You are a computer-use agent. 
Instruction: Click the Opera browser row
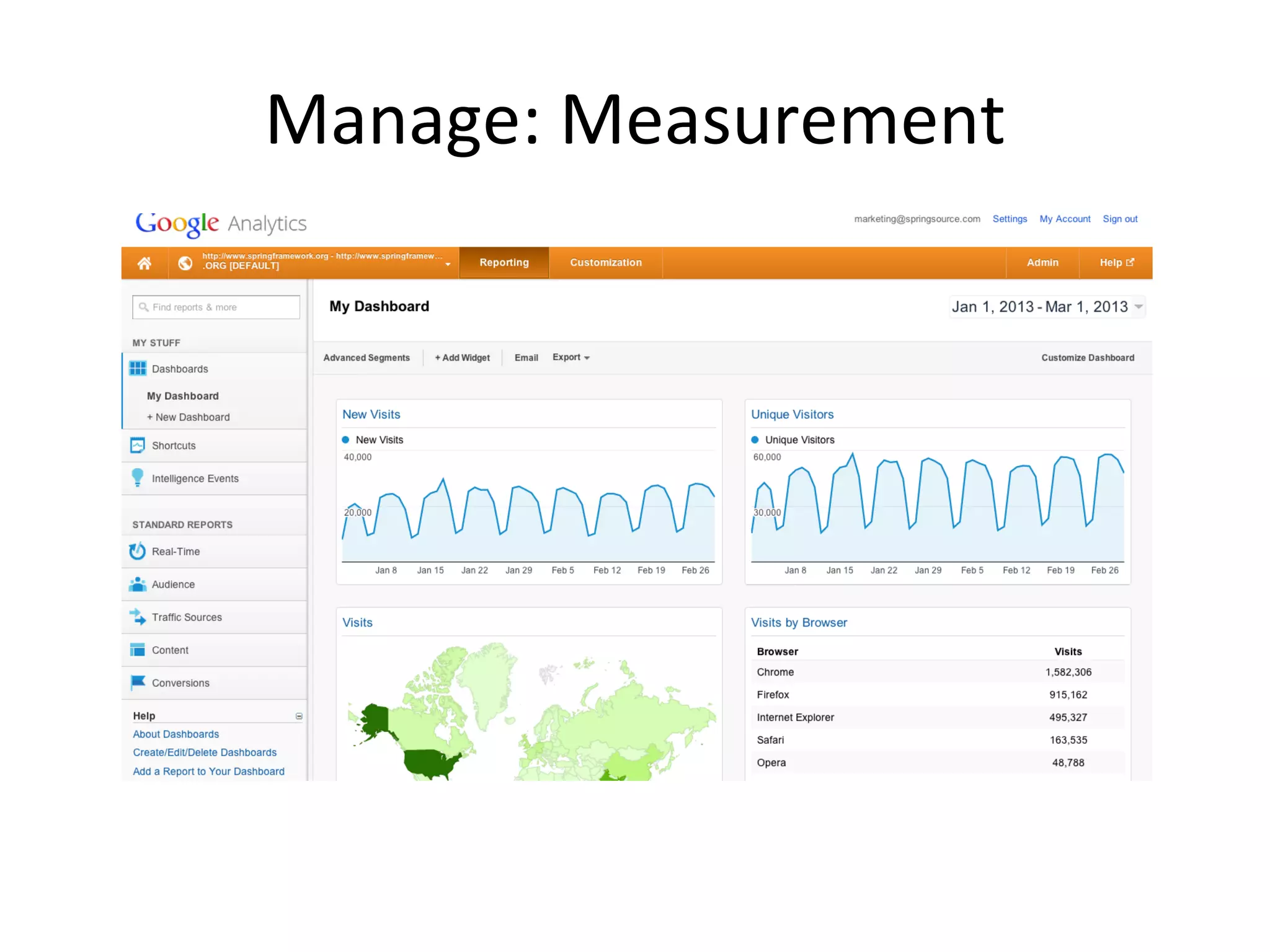point(938,762)
